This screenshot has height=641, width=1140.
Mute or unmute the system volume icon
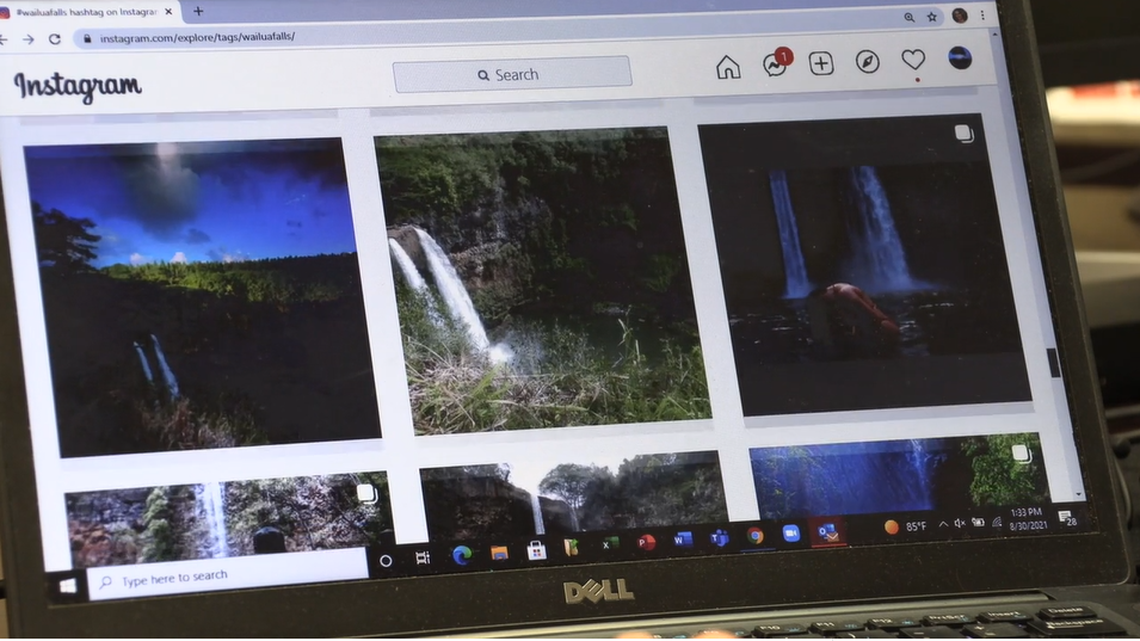tap(962, 522)
